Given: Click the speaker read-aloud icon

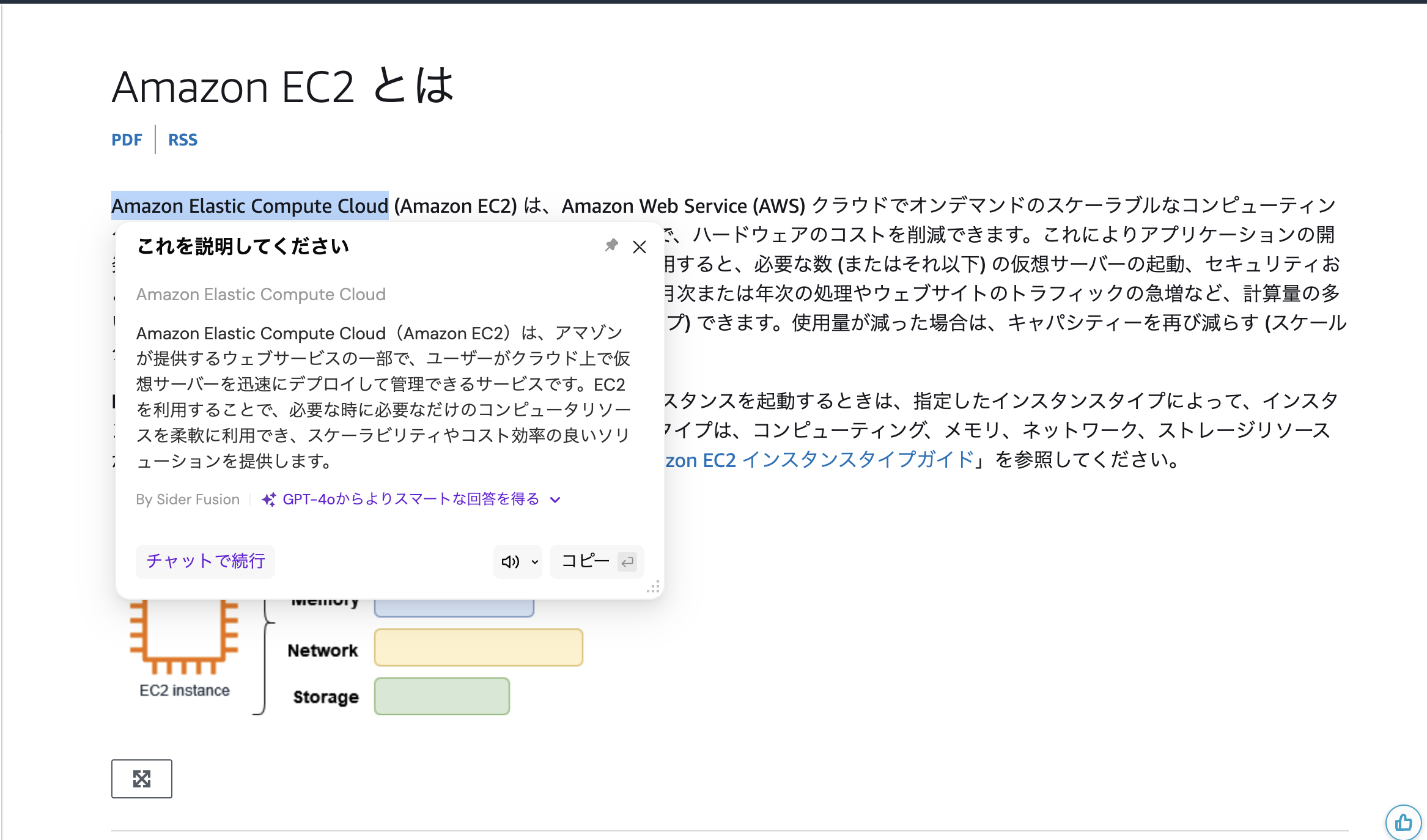Looking at the screenshot, I should tap(510, 562).
